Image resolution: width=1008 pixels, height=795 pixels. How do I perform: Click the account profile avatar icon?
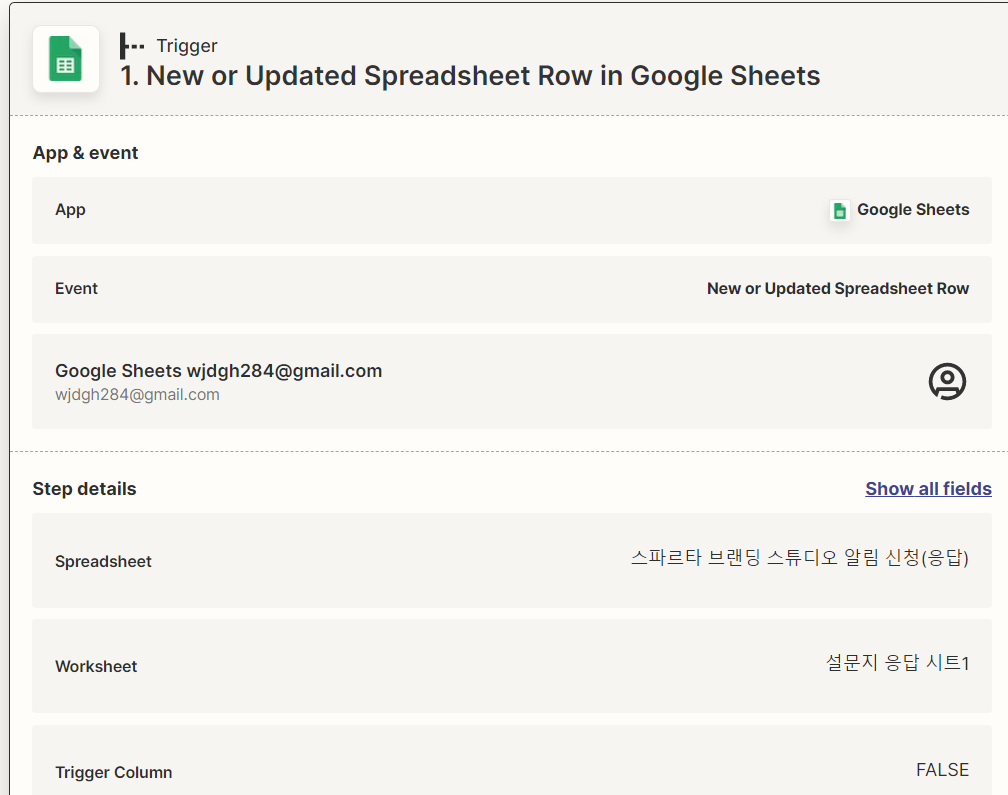point(947,382)
